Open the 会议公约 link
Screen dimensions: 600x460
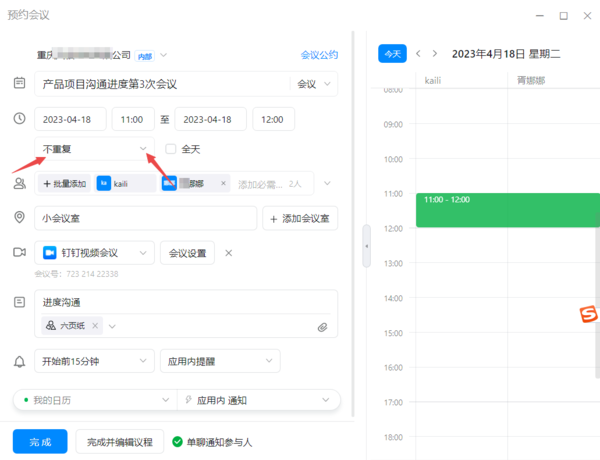319,55
